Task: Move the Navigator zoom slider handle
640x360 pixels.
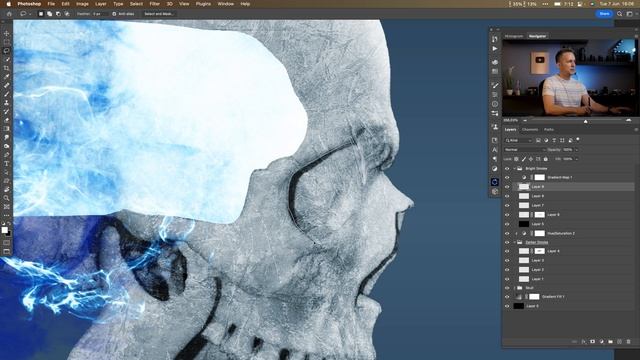Action: (585, 121)
